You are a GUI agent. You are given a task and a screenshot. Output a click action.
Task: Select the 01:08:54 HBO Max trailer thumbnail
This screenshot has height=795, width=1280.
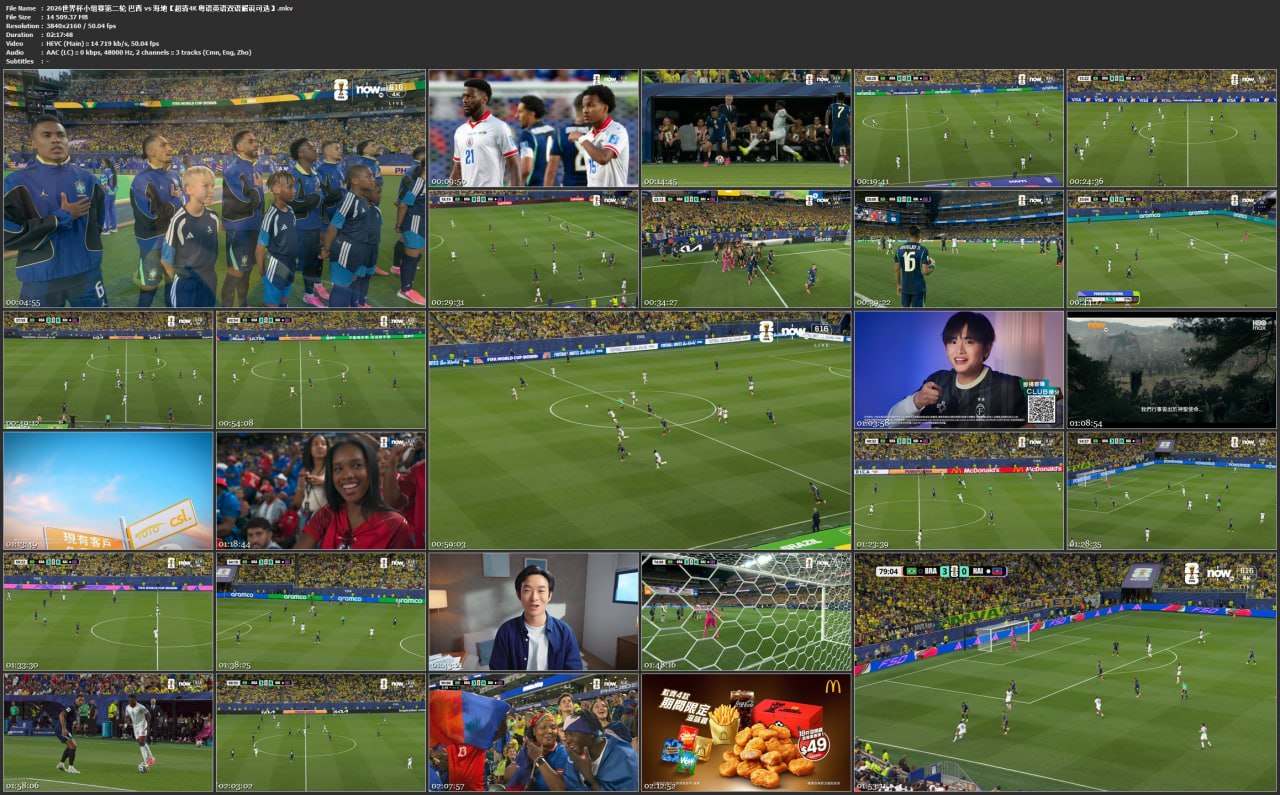point(1171,370)
